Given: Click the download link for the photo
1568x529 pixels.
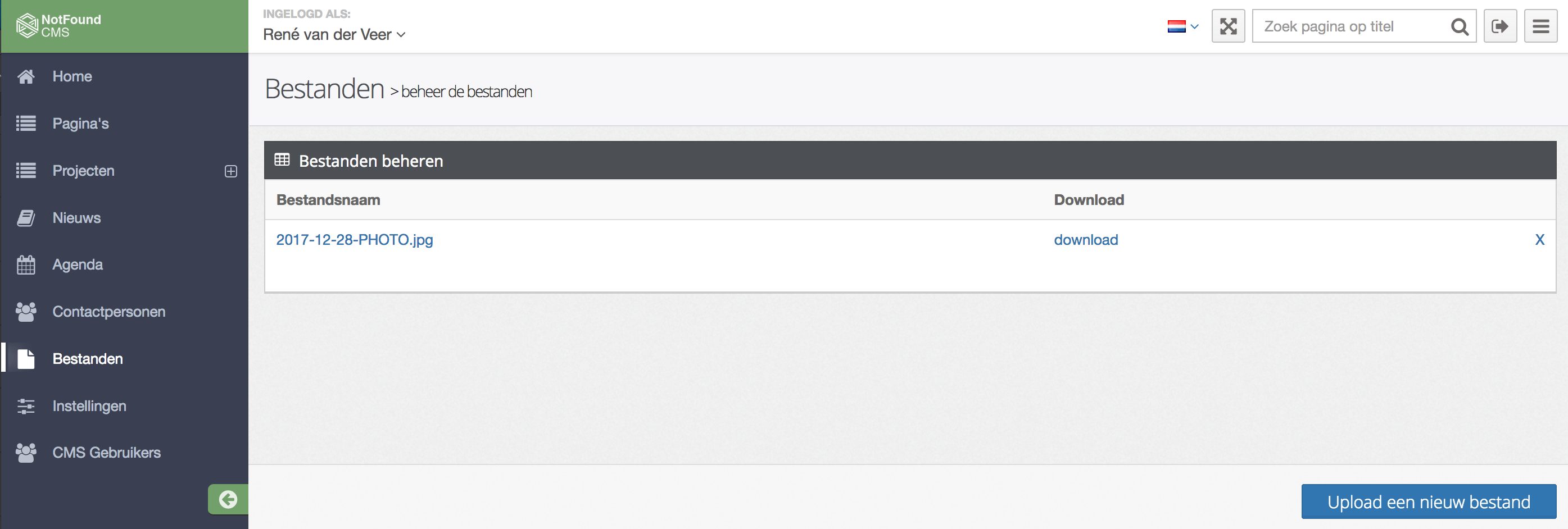Looking at the screenshot, I should [x=1085, y=240].
